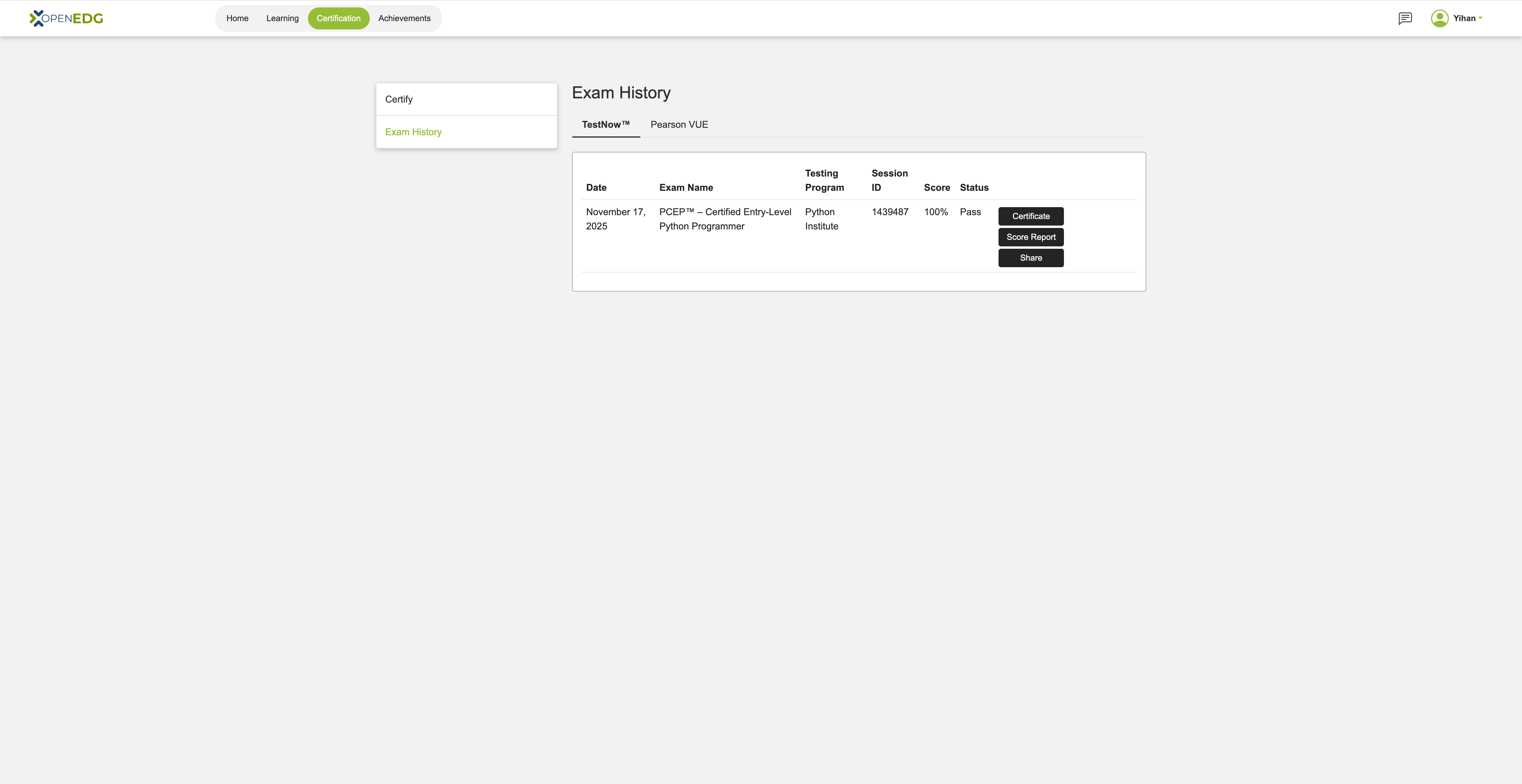Select the Certification menu item
The image size is (1522, 784).
pos(339,18)
